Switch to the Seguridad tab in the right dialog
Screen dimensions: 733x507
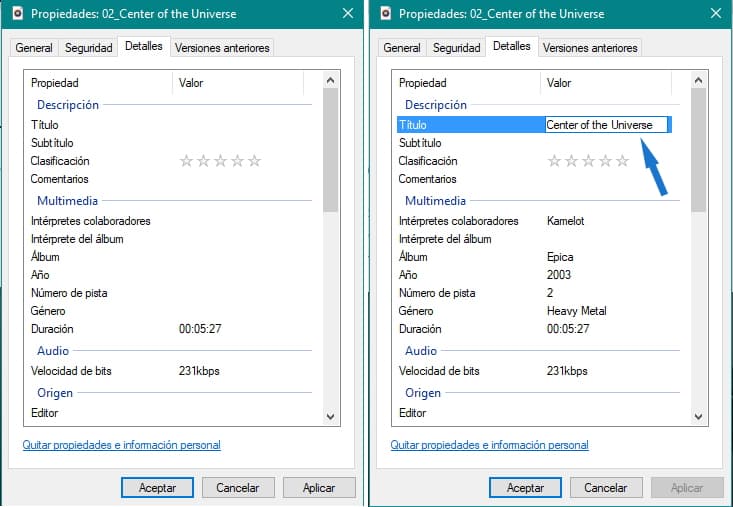point(457,48)
